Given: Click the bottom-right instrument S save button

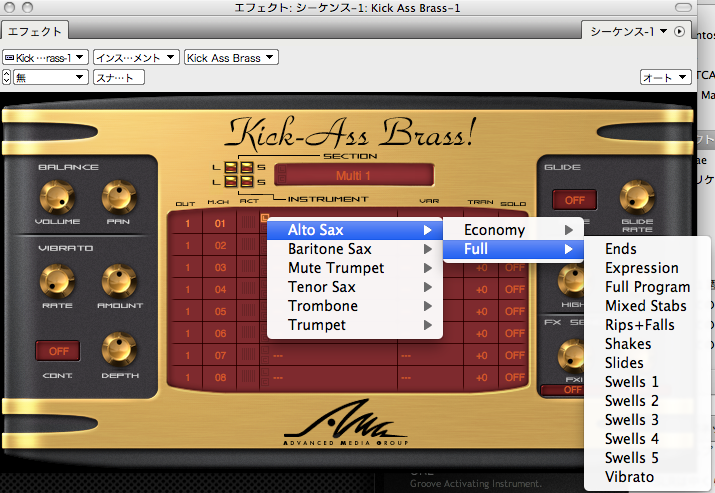Looking at the screenshot, I should (247, 182).
